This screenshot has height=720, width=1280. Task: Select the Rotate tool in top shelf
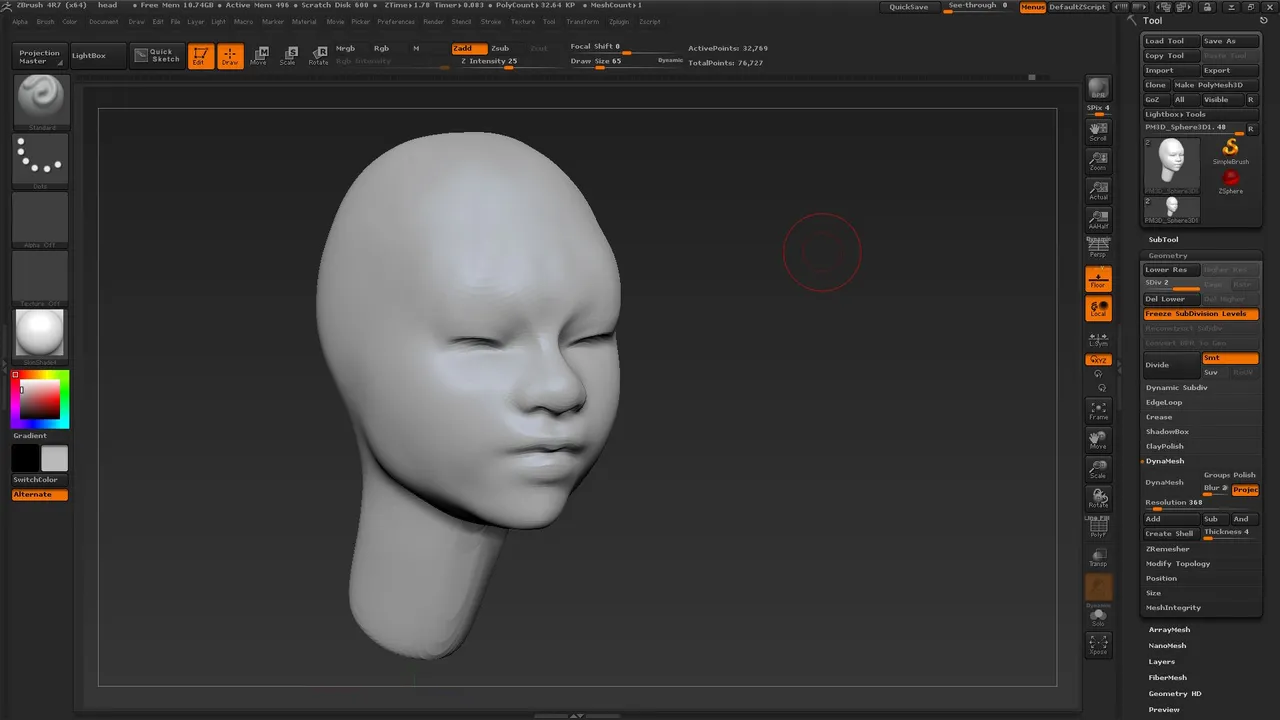(x=318, y=56)
